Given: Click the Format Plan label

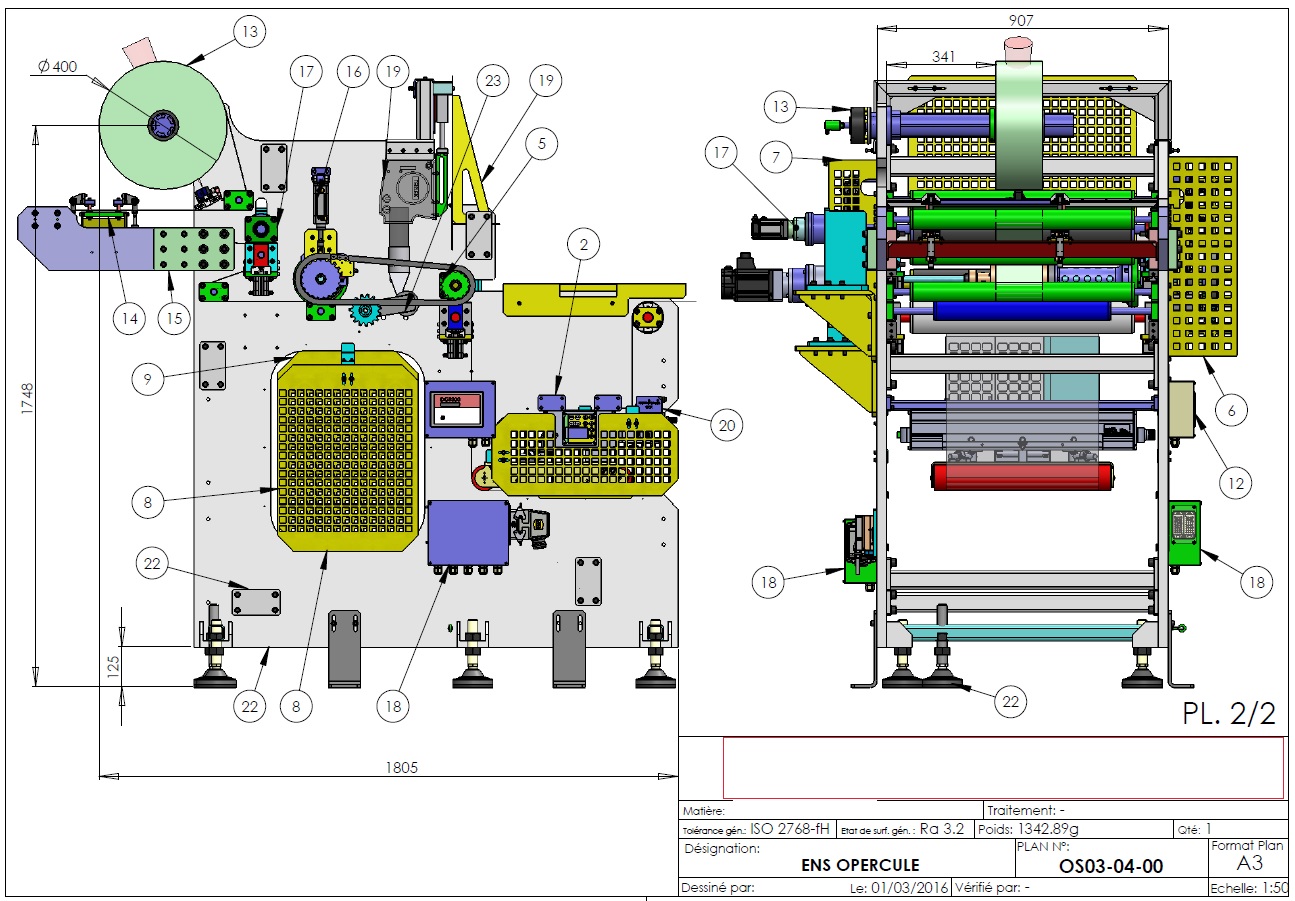Looking at the screenshot, I should pyautogui.click(x=1247, y=845).
